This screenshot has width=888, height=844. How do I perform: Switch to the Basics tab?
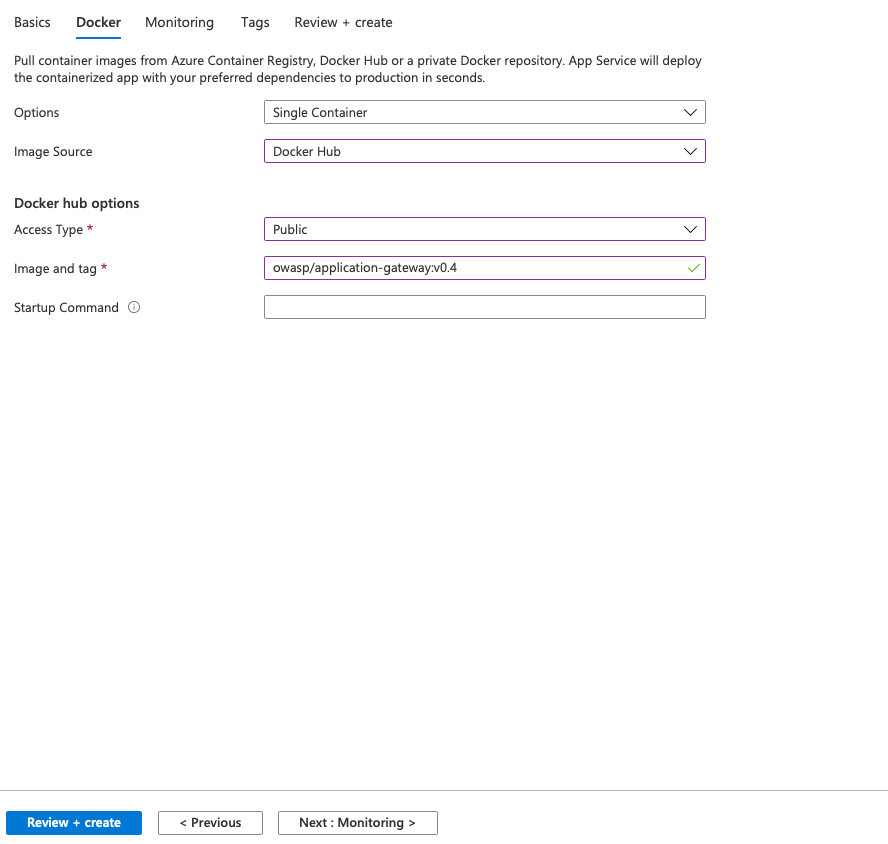(32, 22)
